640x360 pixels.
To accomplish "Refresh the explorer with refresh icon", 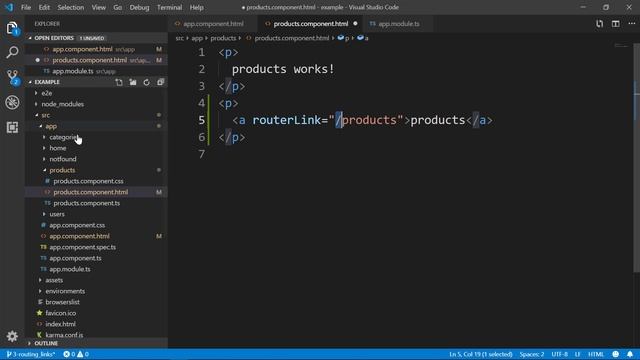I will pyautogui.click(x=147, y=82).
